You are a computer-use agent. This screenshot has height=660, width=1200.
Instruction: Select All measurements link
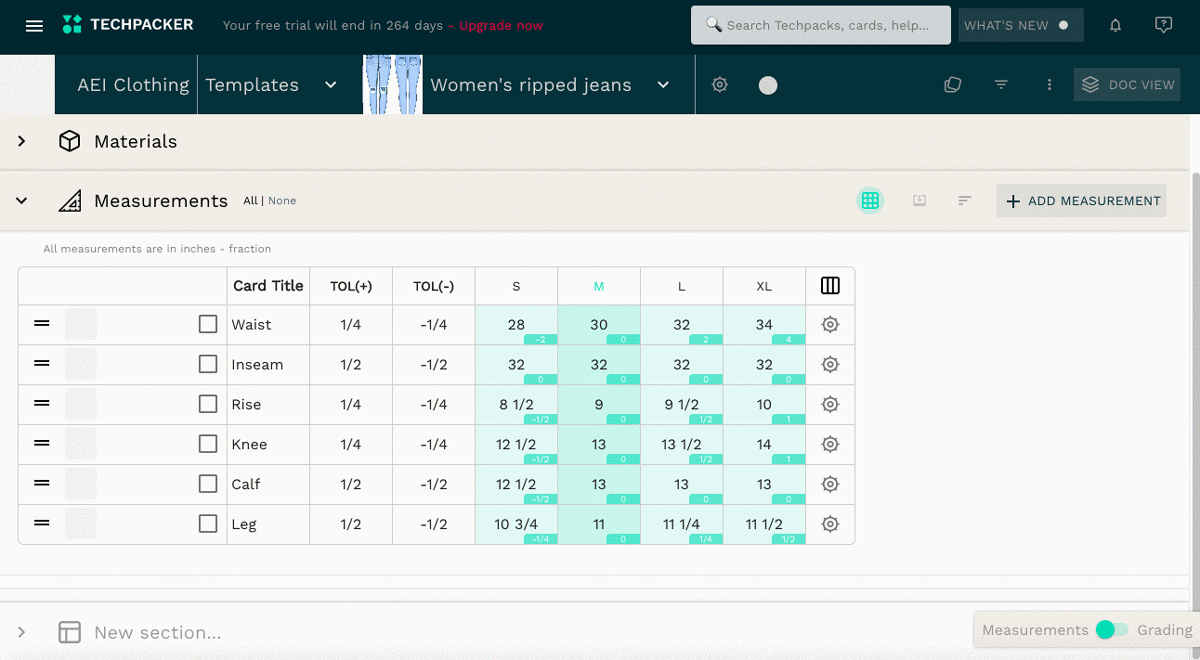[x=250, y=201]
